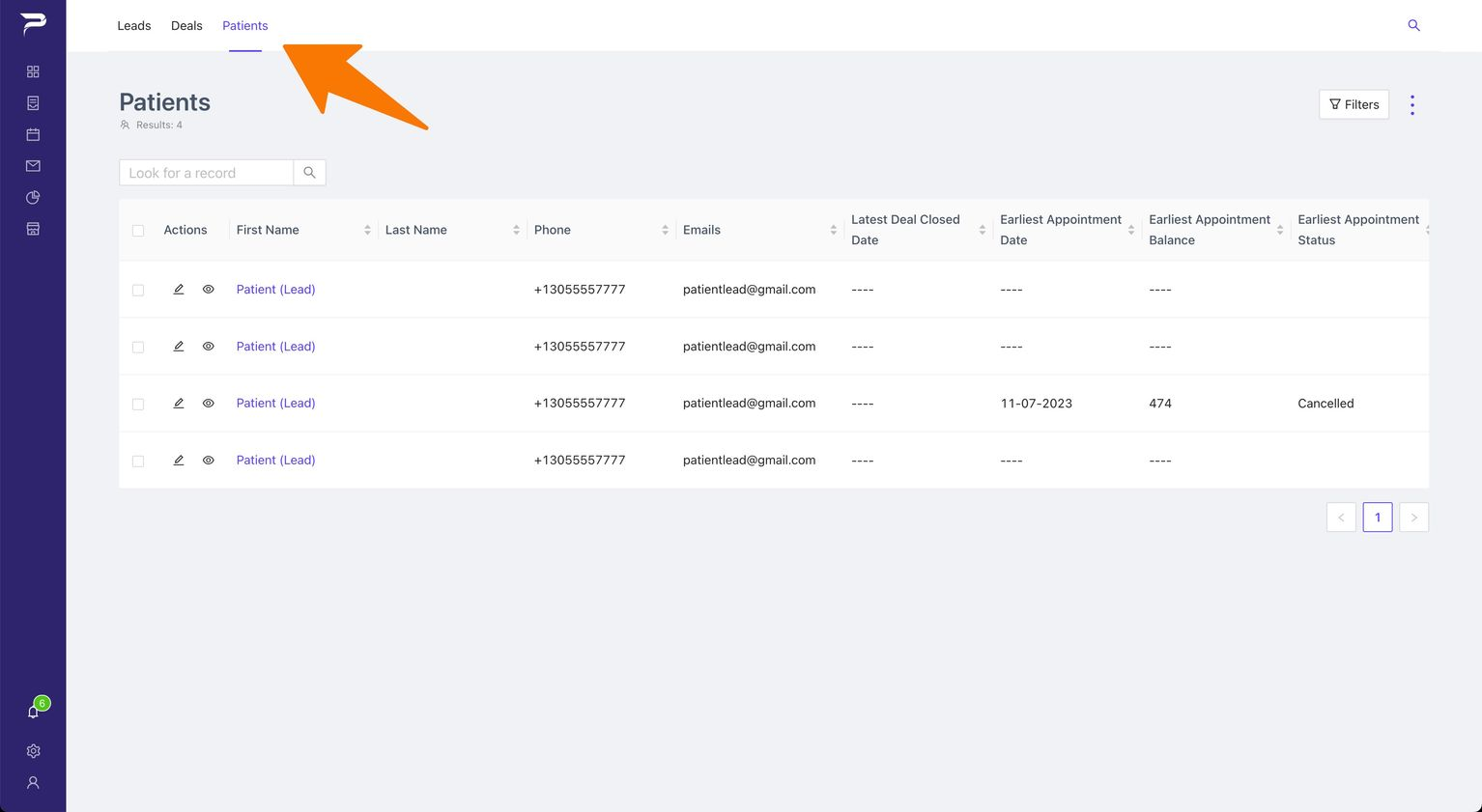
Task: Edit the third patient row with pencil icon
Action: click(179, 404)
